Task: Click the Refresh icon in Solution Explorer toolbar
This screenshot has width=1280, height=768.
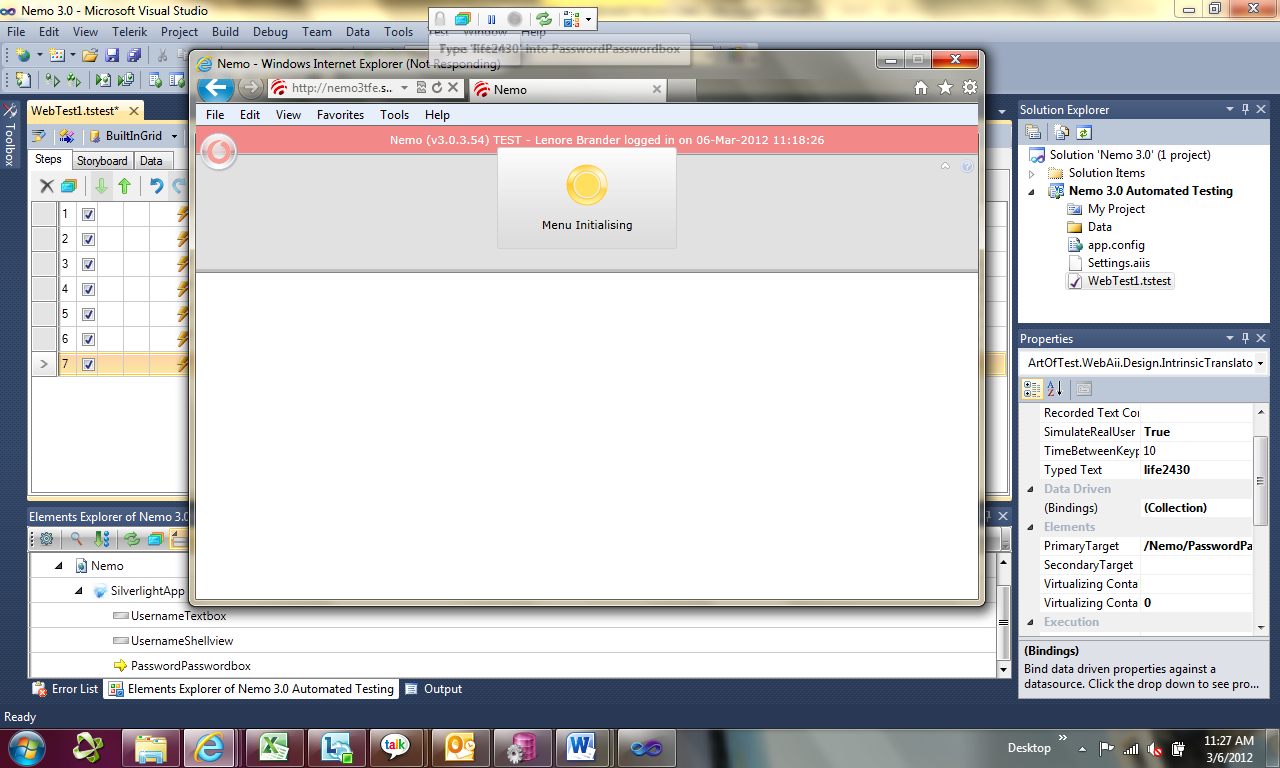Action: click(x=1084, y=132)
